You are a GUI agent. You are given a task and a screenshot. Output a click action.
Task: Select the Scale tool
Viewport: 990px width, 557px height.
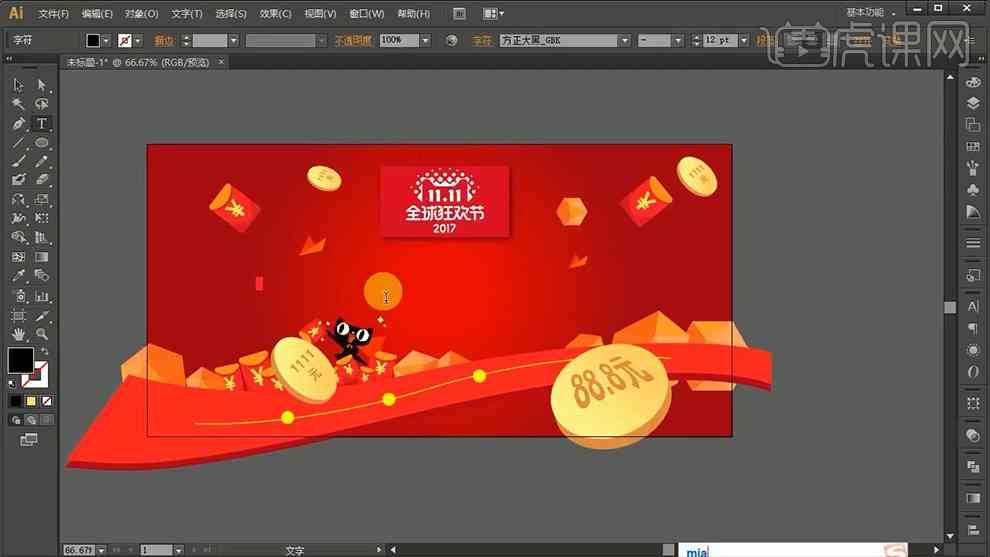tap(42, 200)
